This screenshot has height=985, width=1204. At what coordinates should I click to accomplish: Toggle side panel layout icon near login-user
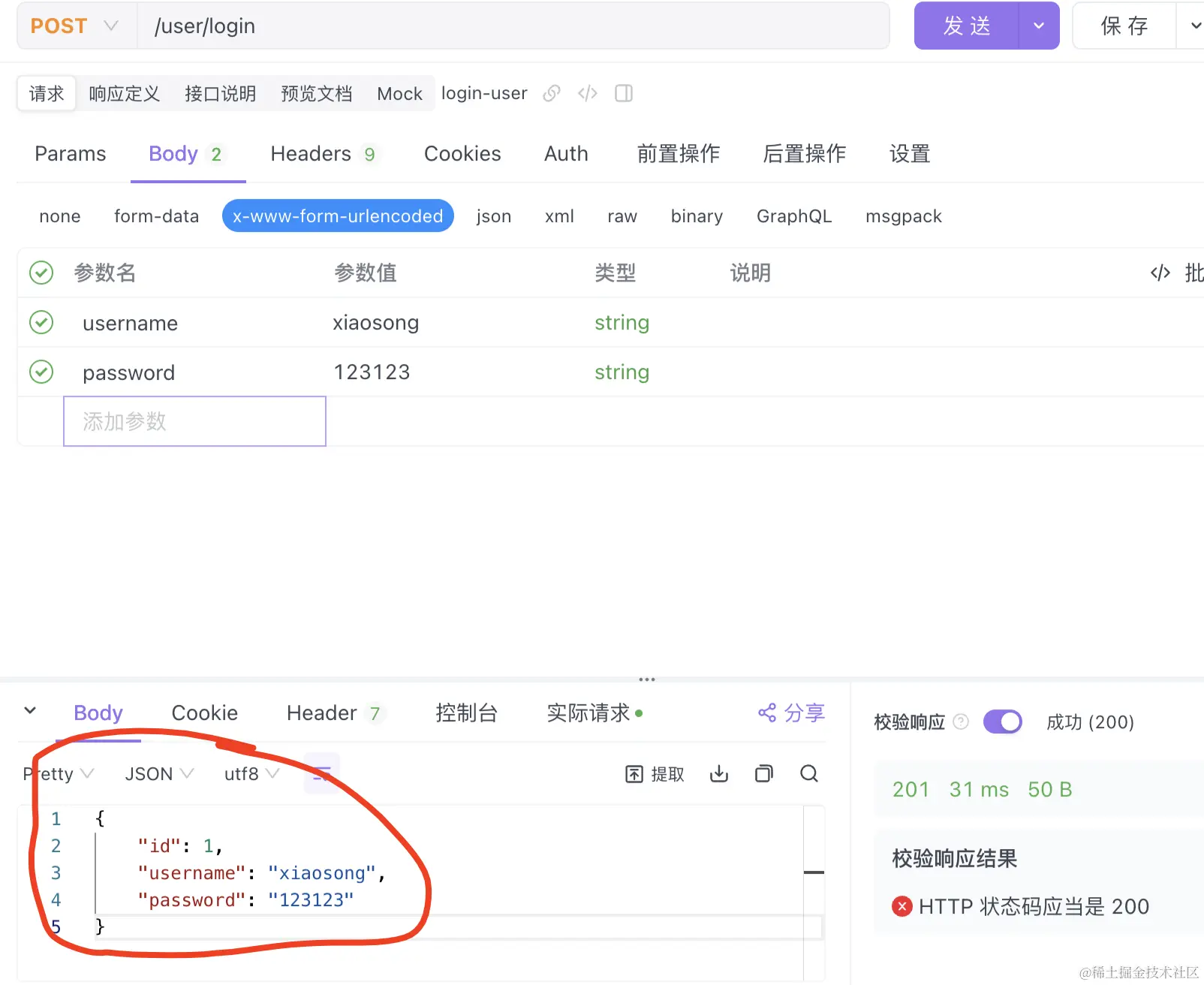(624, 93)
